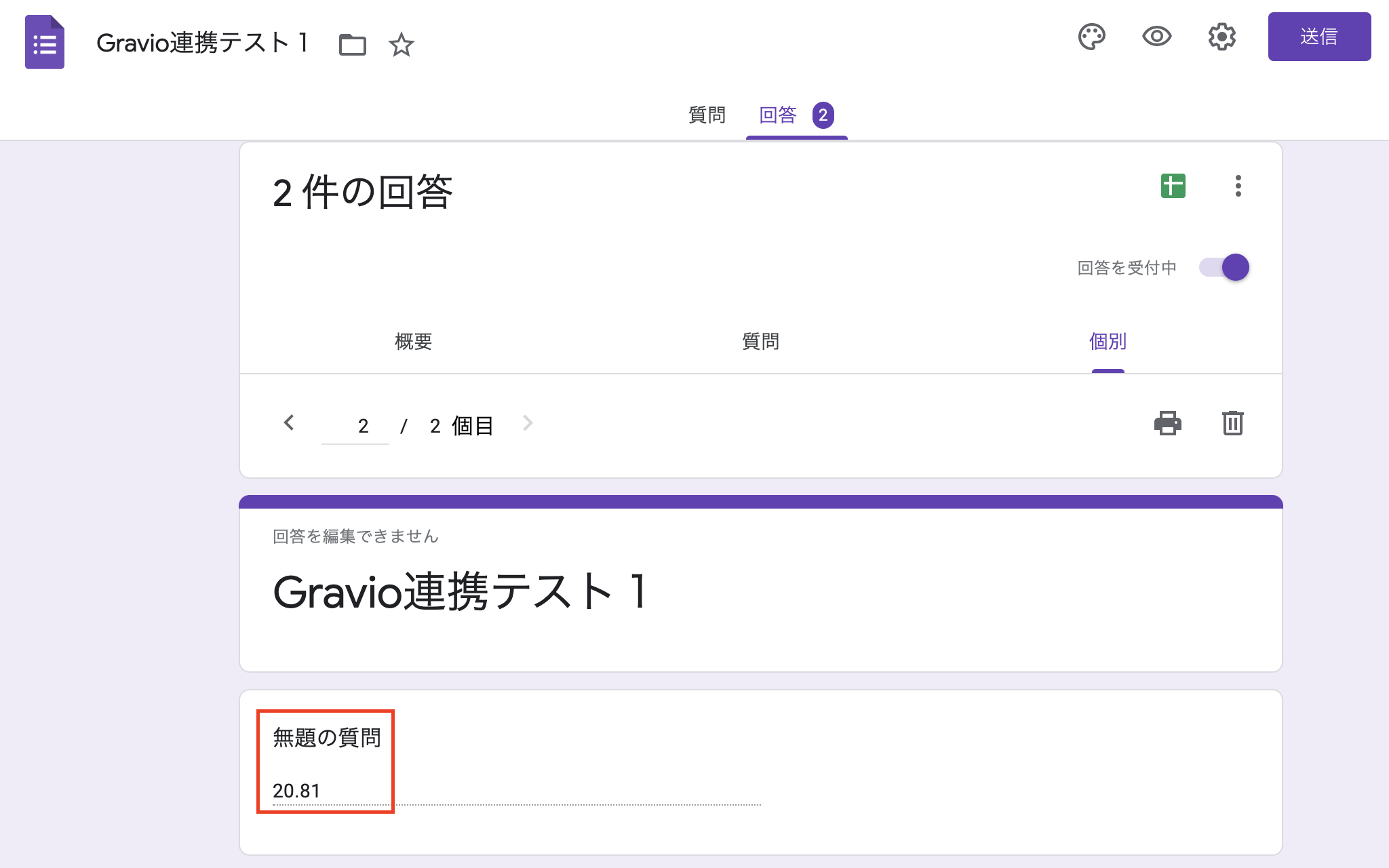Click the response count badge 2
Screen dimensions: 1389x868
[x=823, y=115]
